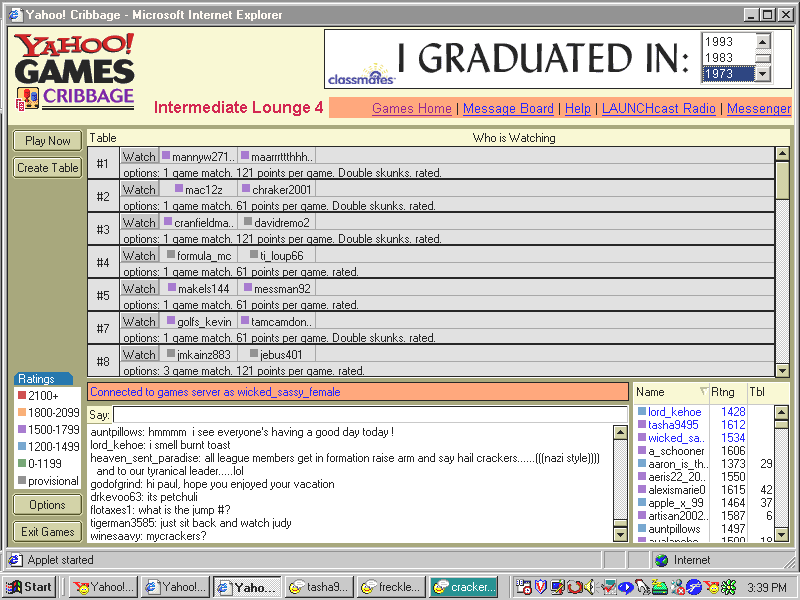The height and width of the screenshot is (600, 800).
Task: Click the hand pointer tray icon
Action: tap(642, 587)
